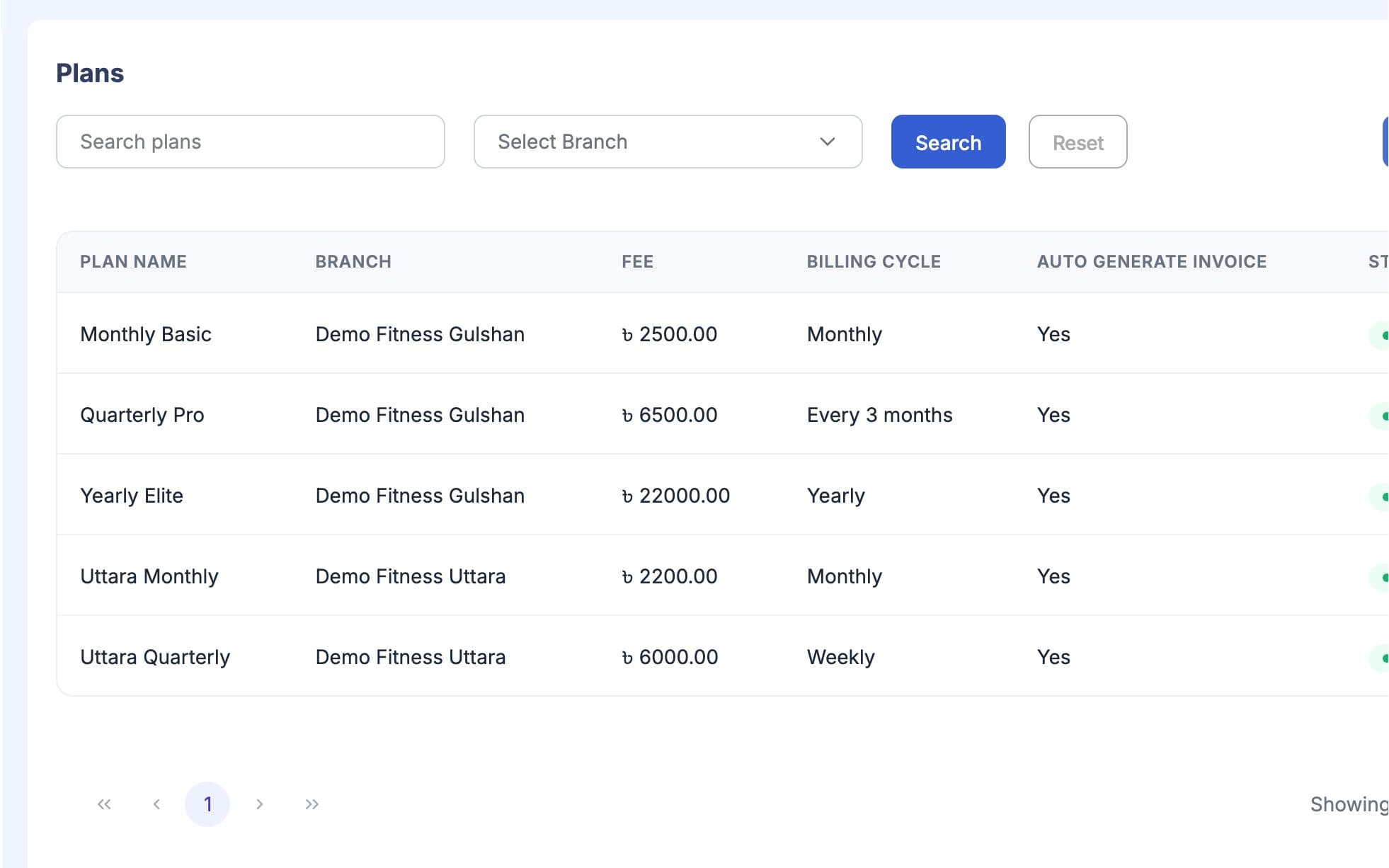Go to first page double-chevron icon
1389x868 pixels.
[x=104, y=804]
